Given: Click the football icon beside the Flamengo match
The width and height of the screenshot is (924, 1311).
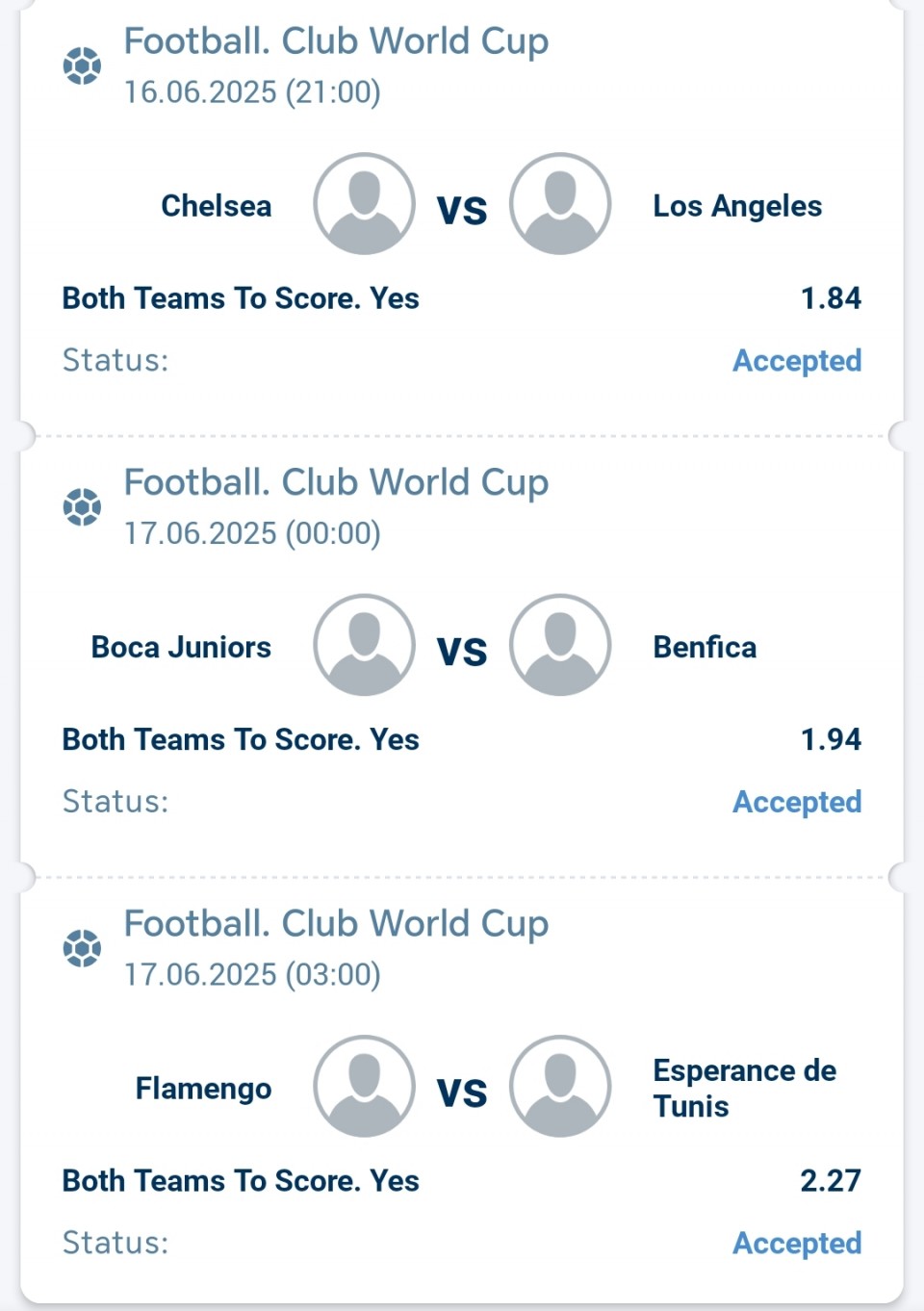Looking at the screenshot, I should (x=82, y=948).
